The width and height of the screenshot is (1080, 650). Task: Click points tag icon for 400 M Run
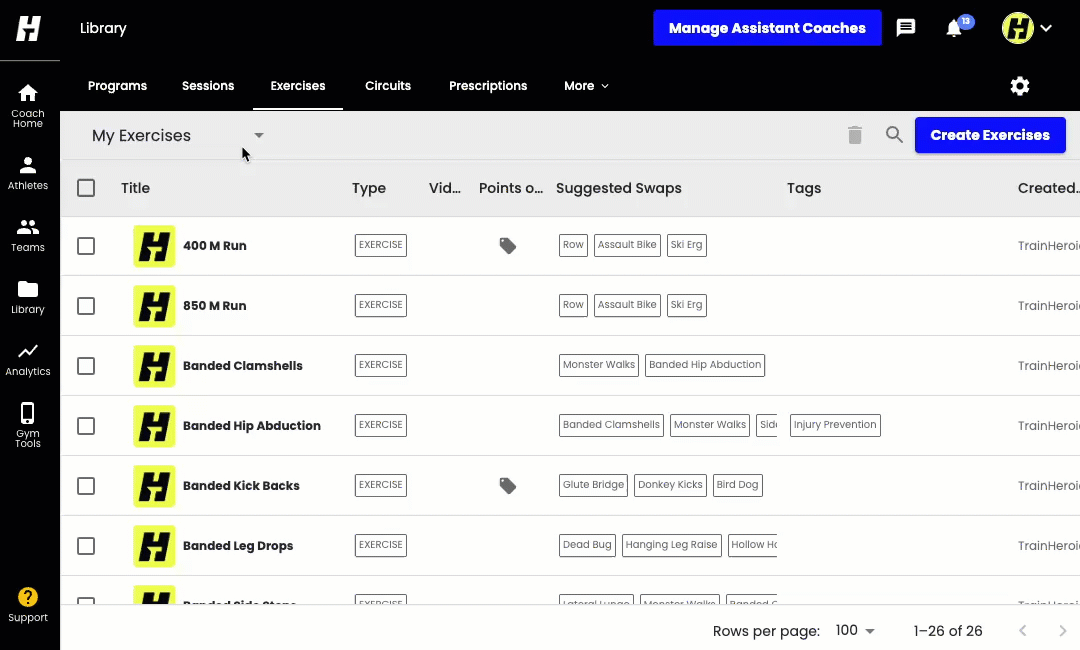[x=508, y=246]
